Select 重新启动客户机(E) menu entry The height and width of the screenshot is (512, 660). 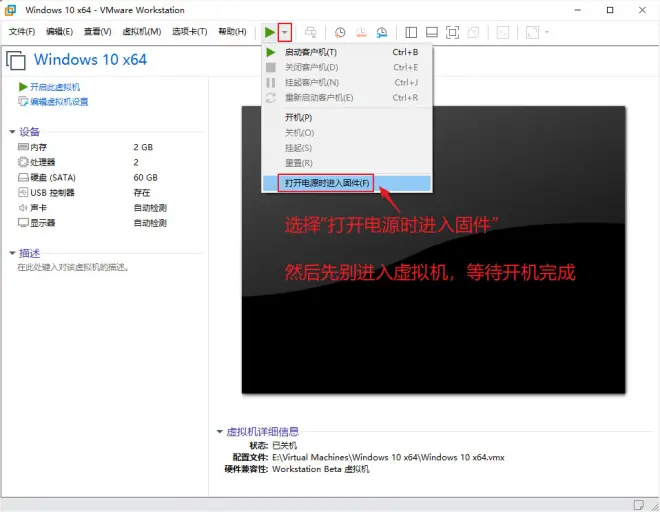point(347,98)
